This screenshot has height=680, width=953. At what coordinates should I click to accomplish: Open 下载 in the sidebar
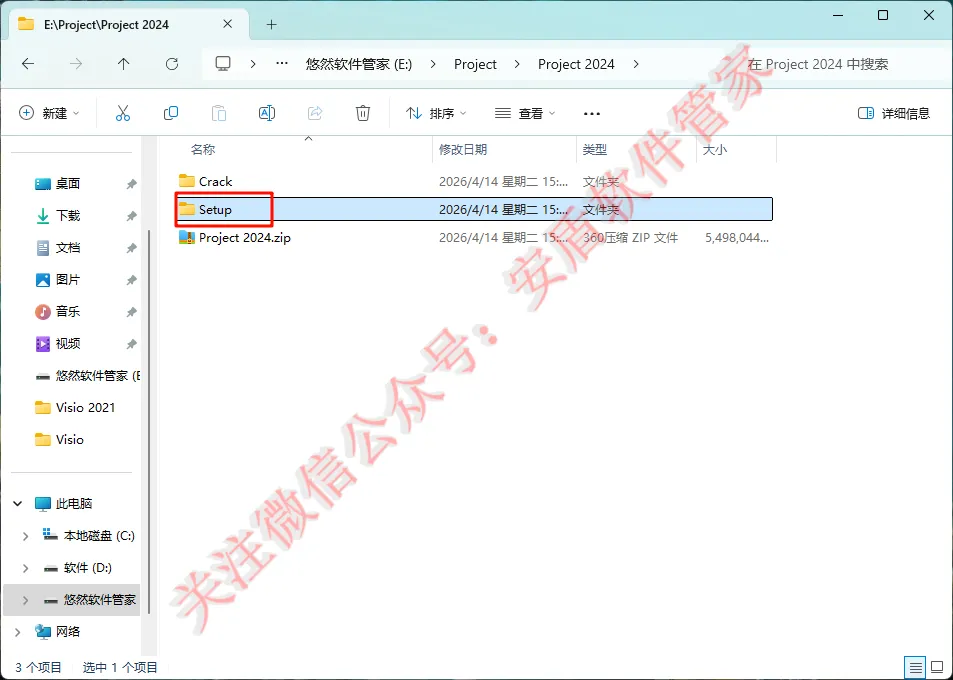(67, 216)
